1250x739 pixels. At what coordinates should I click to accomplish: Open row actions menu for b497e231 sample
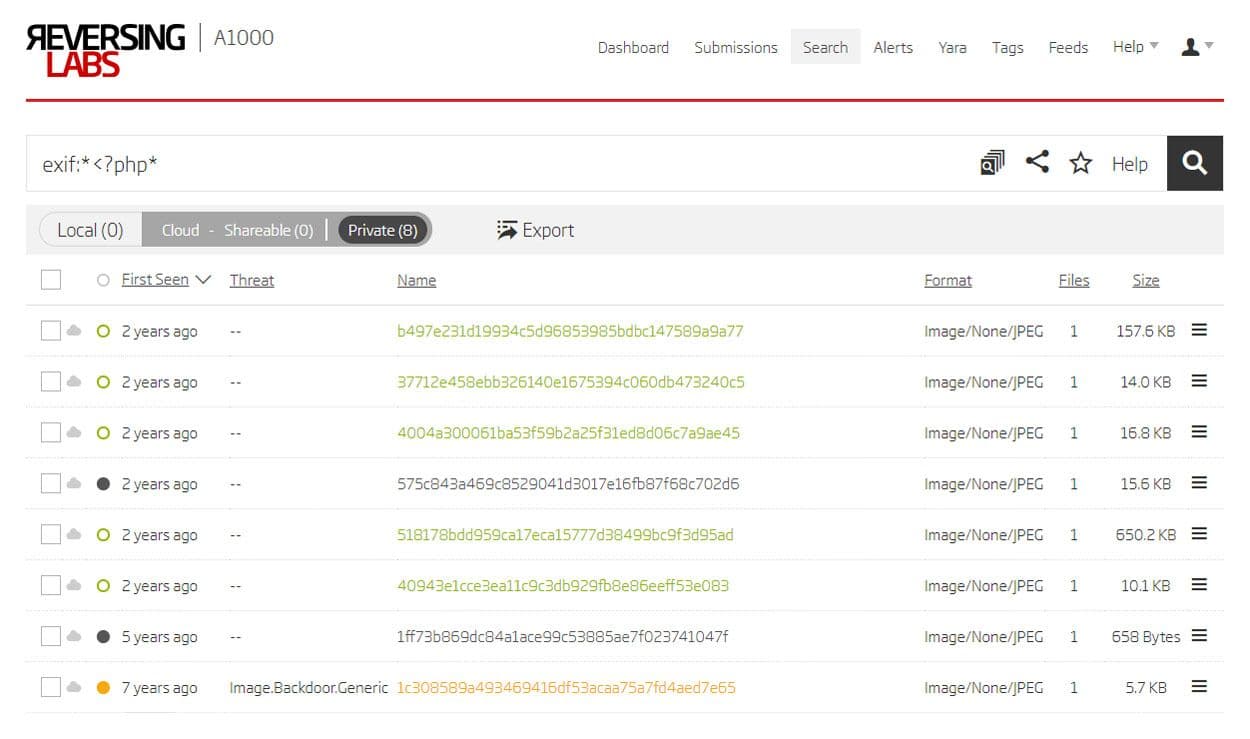(x=1199, y=330)
